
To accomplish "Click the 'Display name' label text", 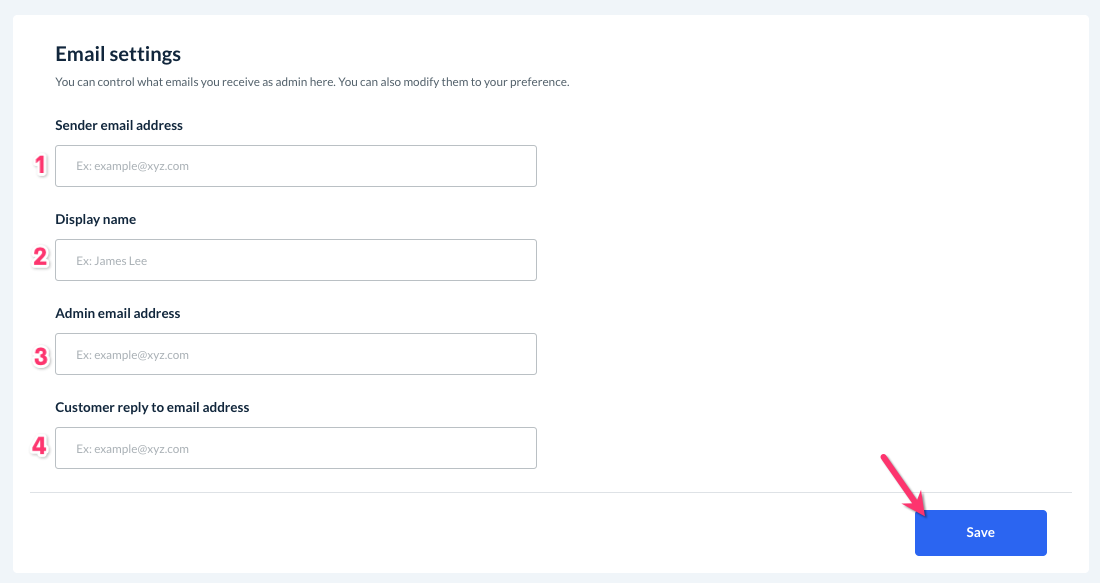I will pos(95,219).
